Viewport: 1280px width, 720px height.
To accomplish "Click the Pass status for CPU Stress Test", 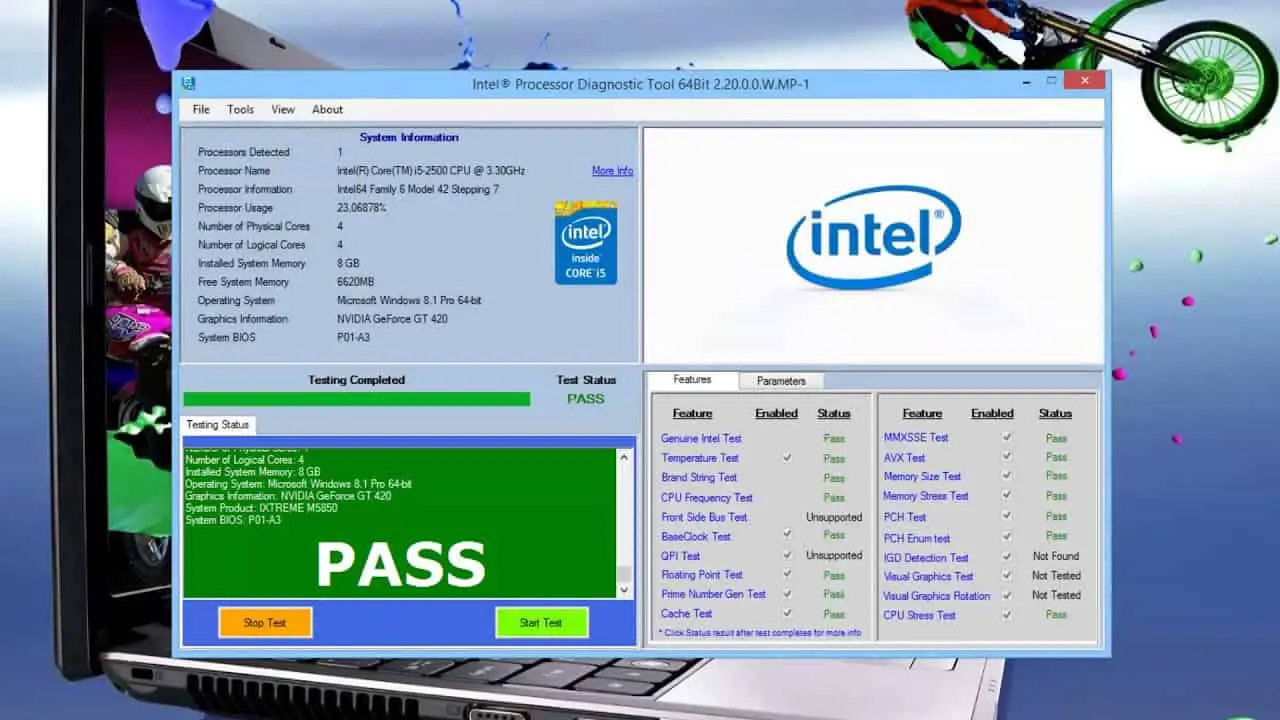I will click(x=1056, y=615).
